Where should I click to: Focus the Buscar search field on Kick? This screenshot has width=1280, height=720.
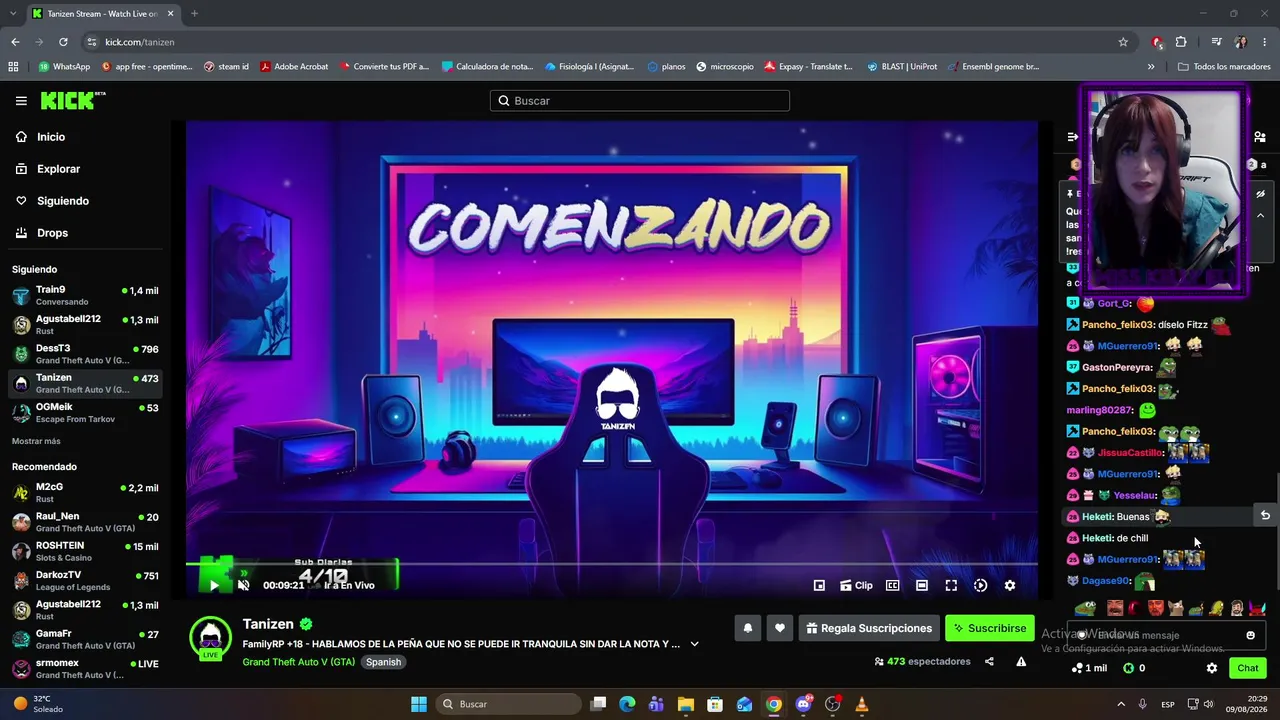pos(640,101)
